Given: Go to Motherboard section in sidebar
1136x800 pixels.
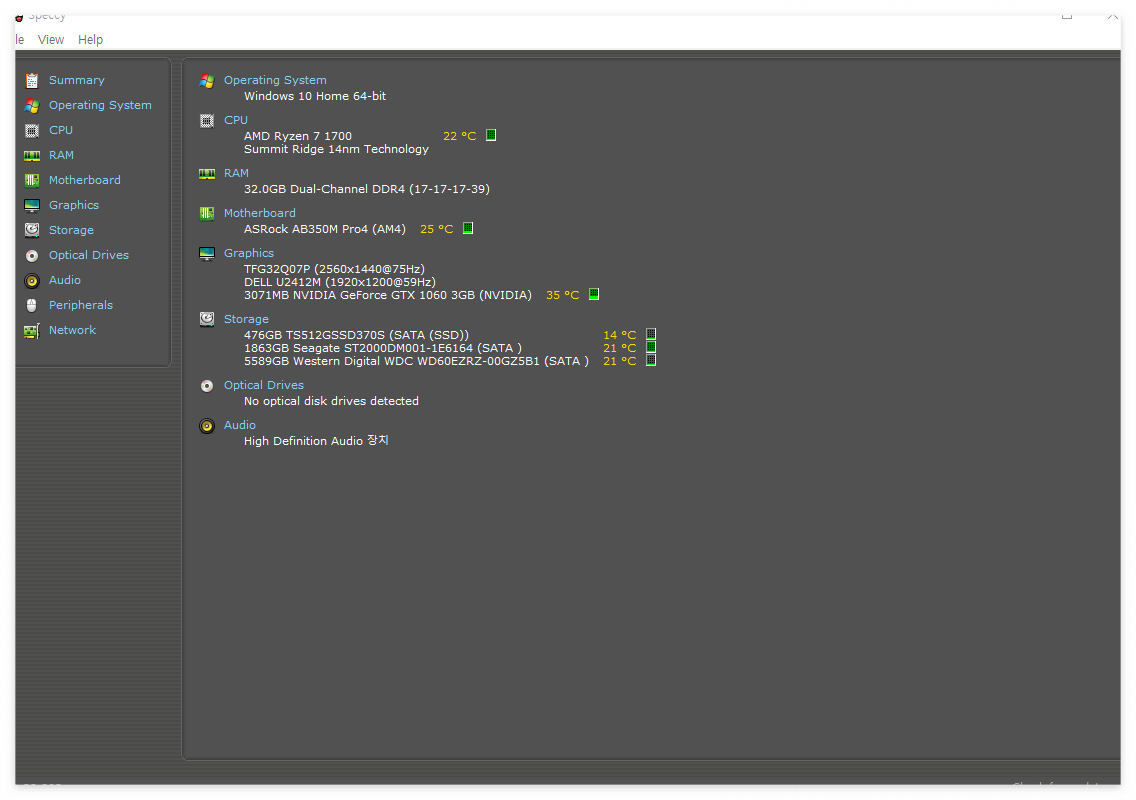Looking at the screenshot, I should [85, 180].
